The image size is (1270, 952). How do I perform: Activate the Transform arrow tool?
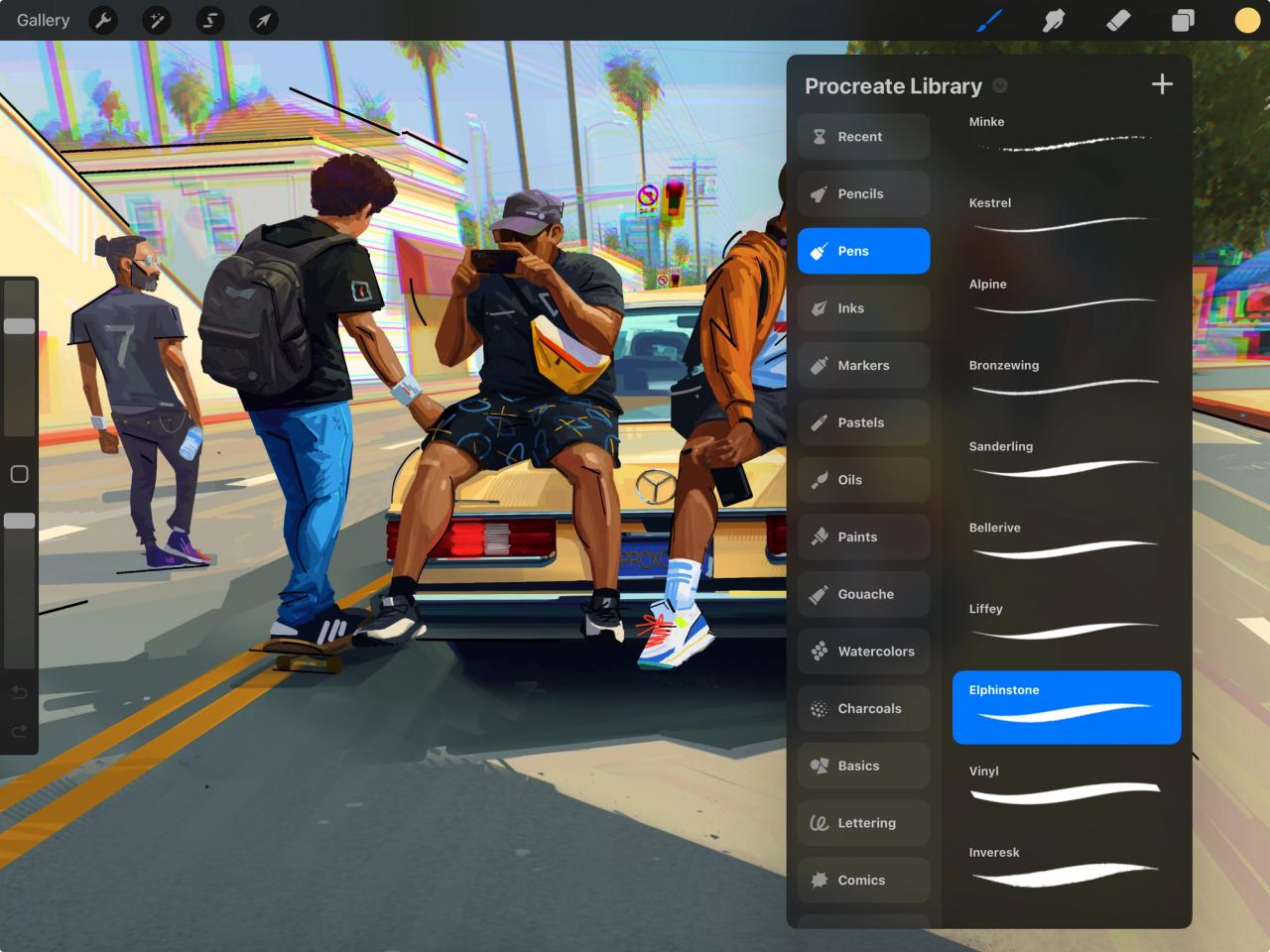pos(262,20)
